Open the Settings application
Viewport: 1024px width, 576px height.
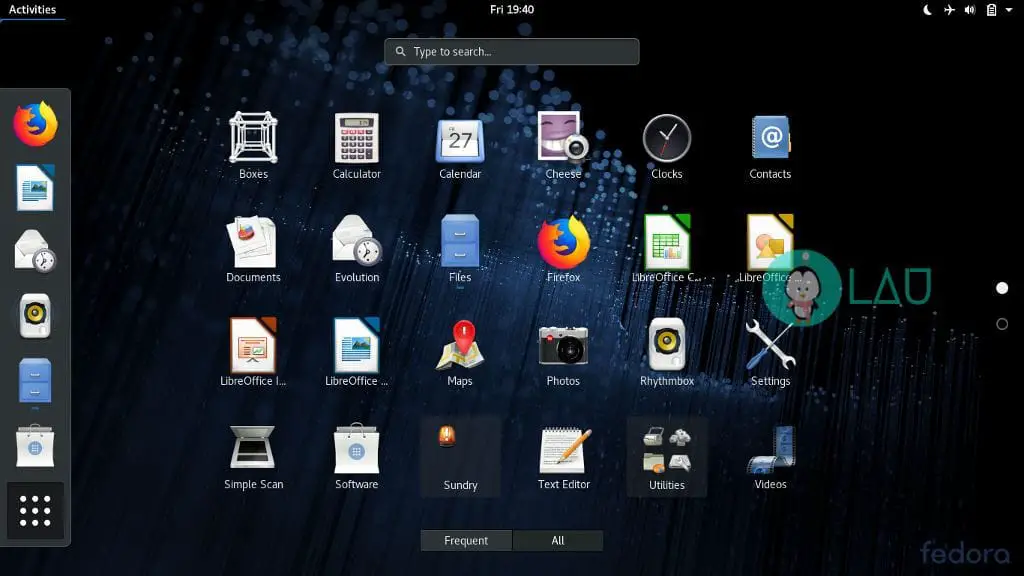pyautogui.click(x=770, y=352)
